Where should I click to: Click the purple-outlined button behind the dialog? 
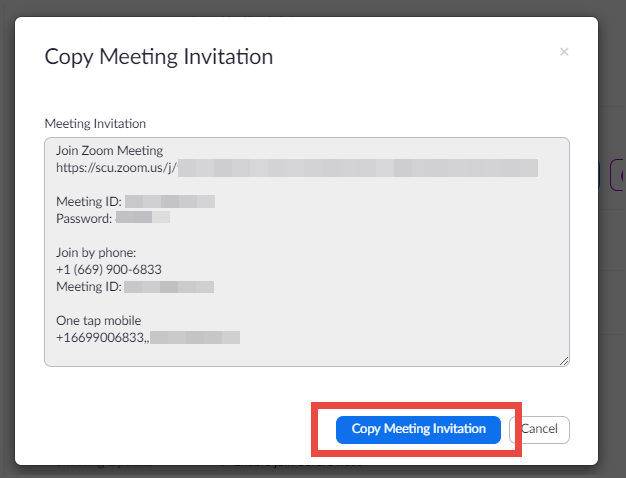pyautogui.click(x=615, y=175)
